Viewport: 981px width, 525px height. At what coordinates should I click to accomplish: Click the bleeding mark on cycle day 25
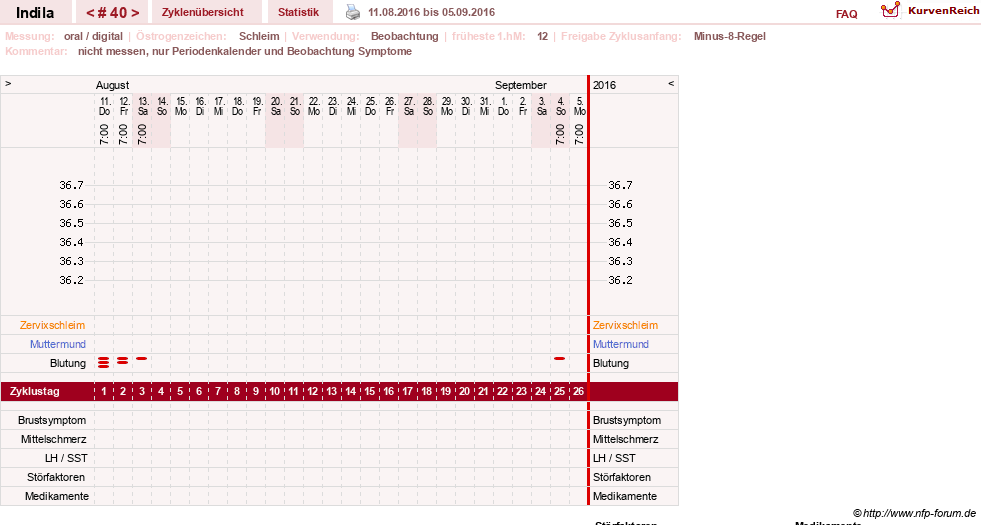click(559, 359)
